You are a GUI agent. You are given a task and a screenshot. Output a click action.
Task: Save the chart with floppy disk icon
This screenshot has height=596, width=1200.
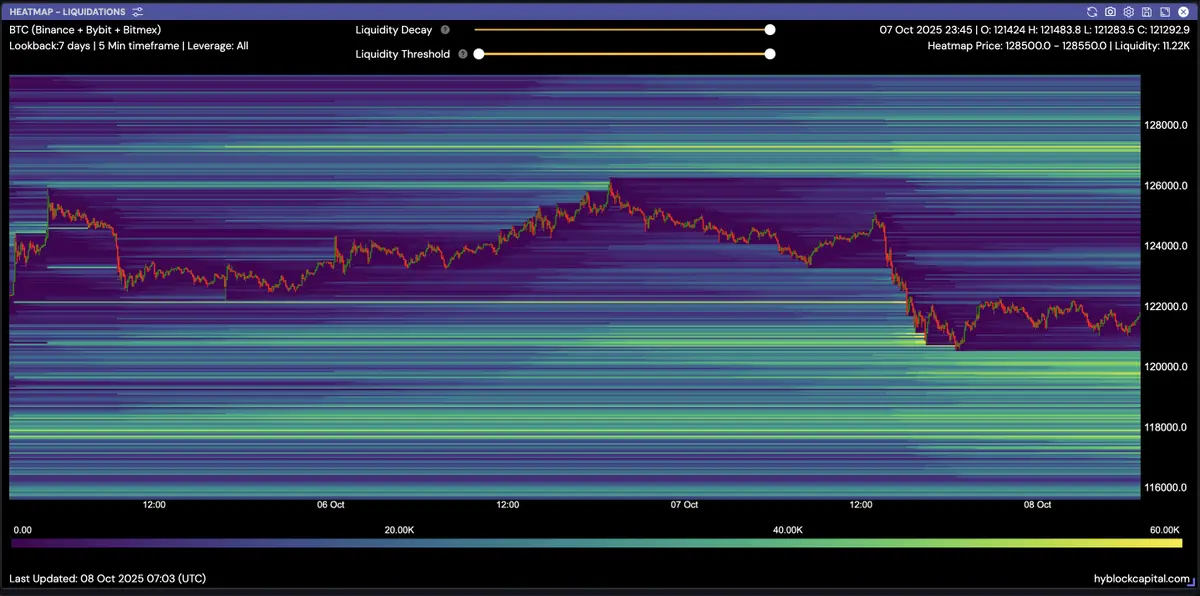[1146, 11]
